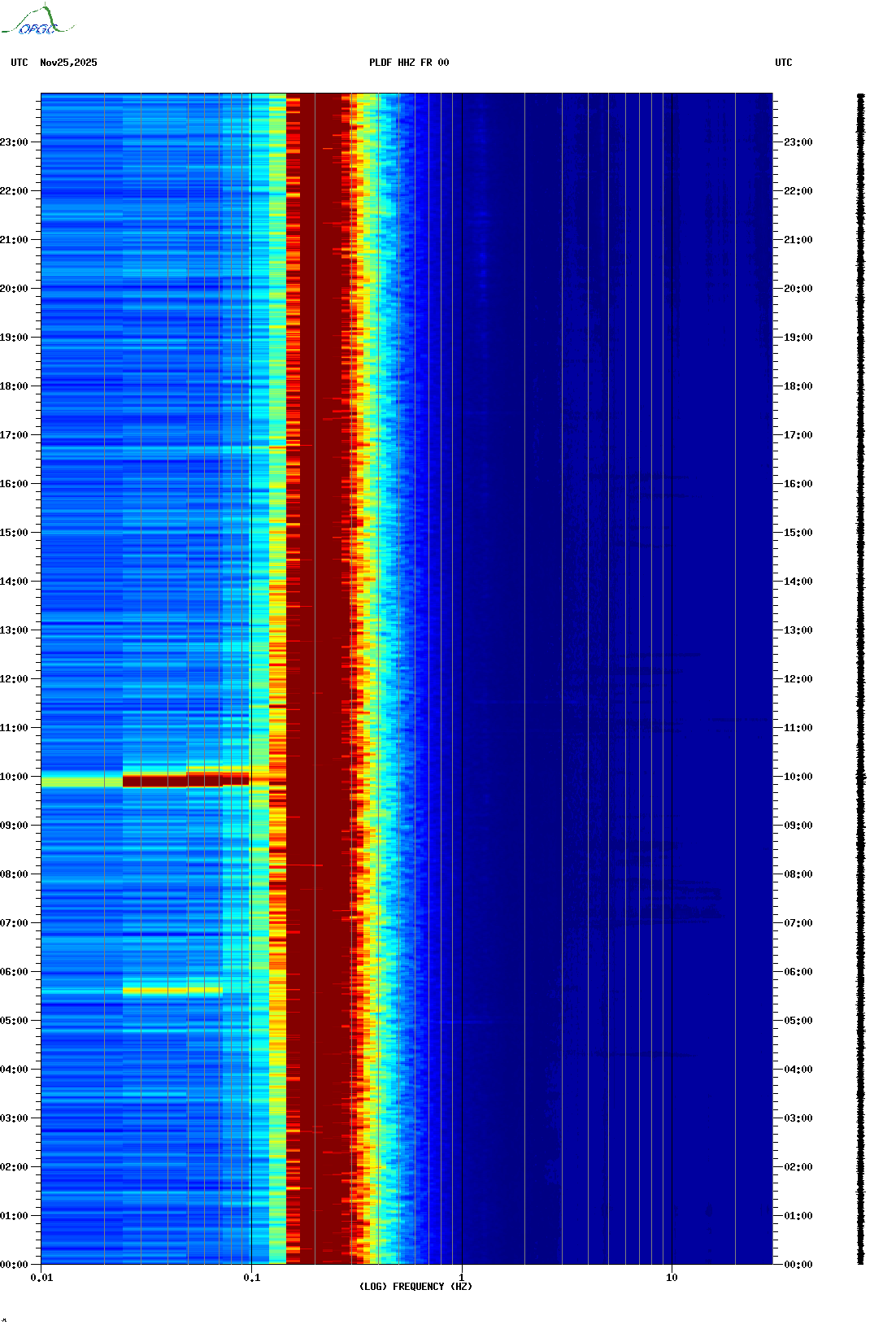Click the 10:00 time marker on the left axis
The image size is (896, 1329).
coord(14,777)
